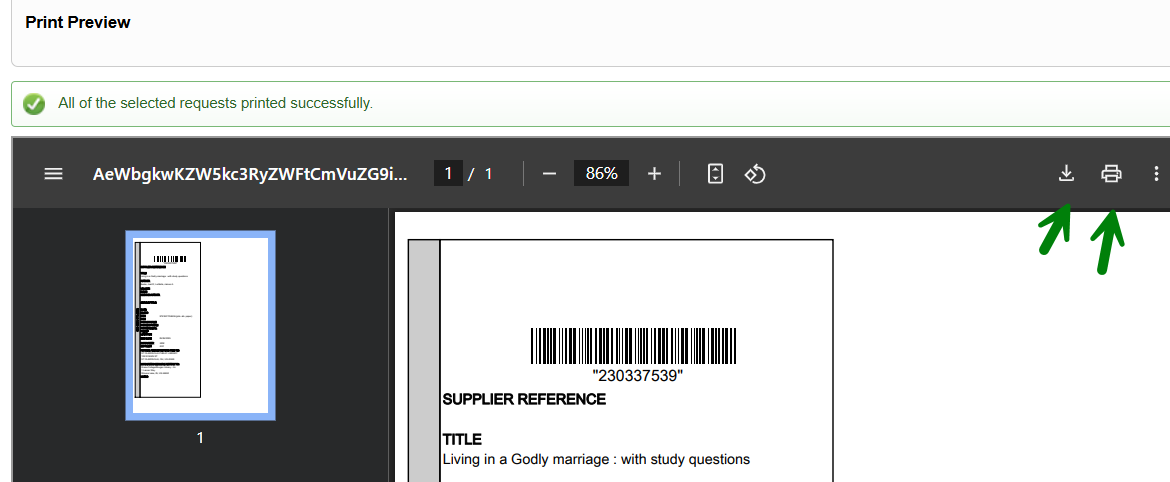Zoom out of the PDF
1170x482 pixels.
(x=549, y=174)
